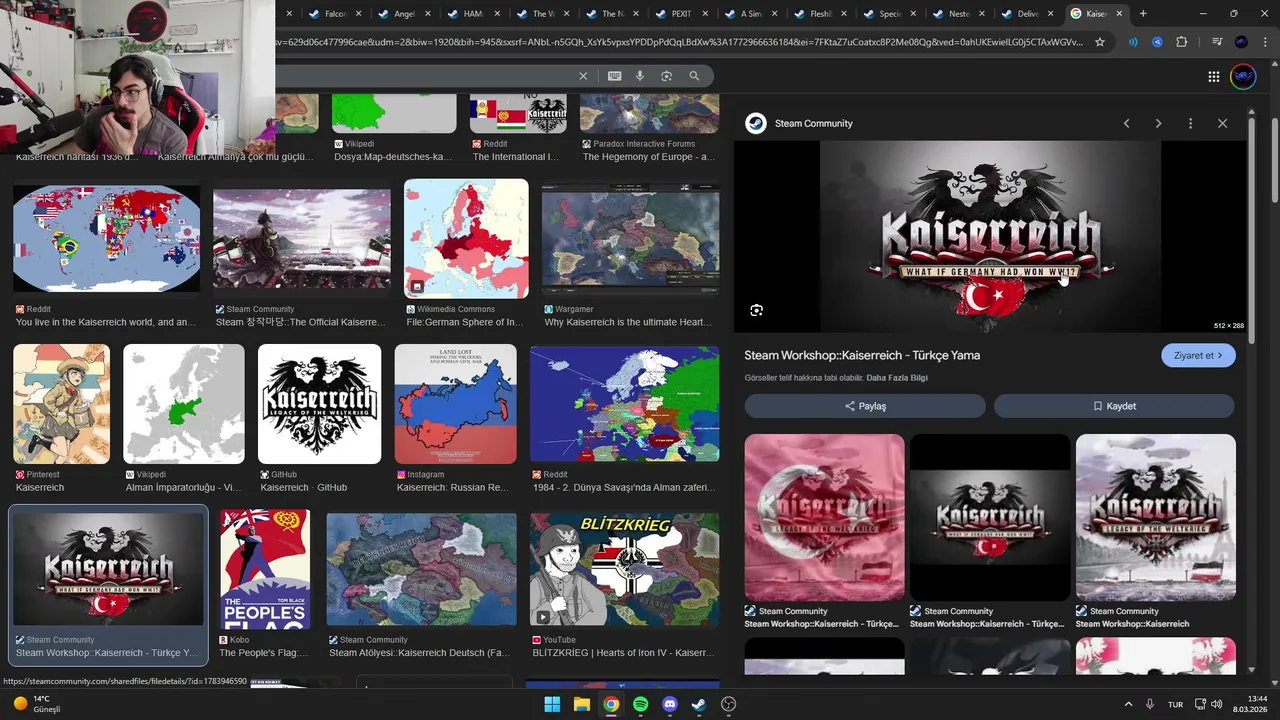The height and width of the screenshot is (720, 1280).
Task: Open the Kobo People's Flag book thumbnail
Action: 265,569
